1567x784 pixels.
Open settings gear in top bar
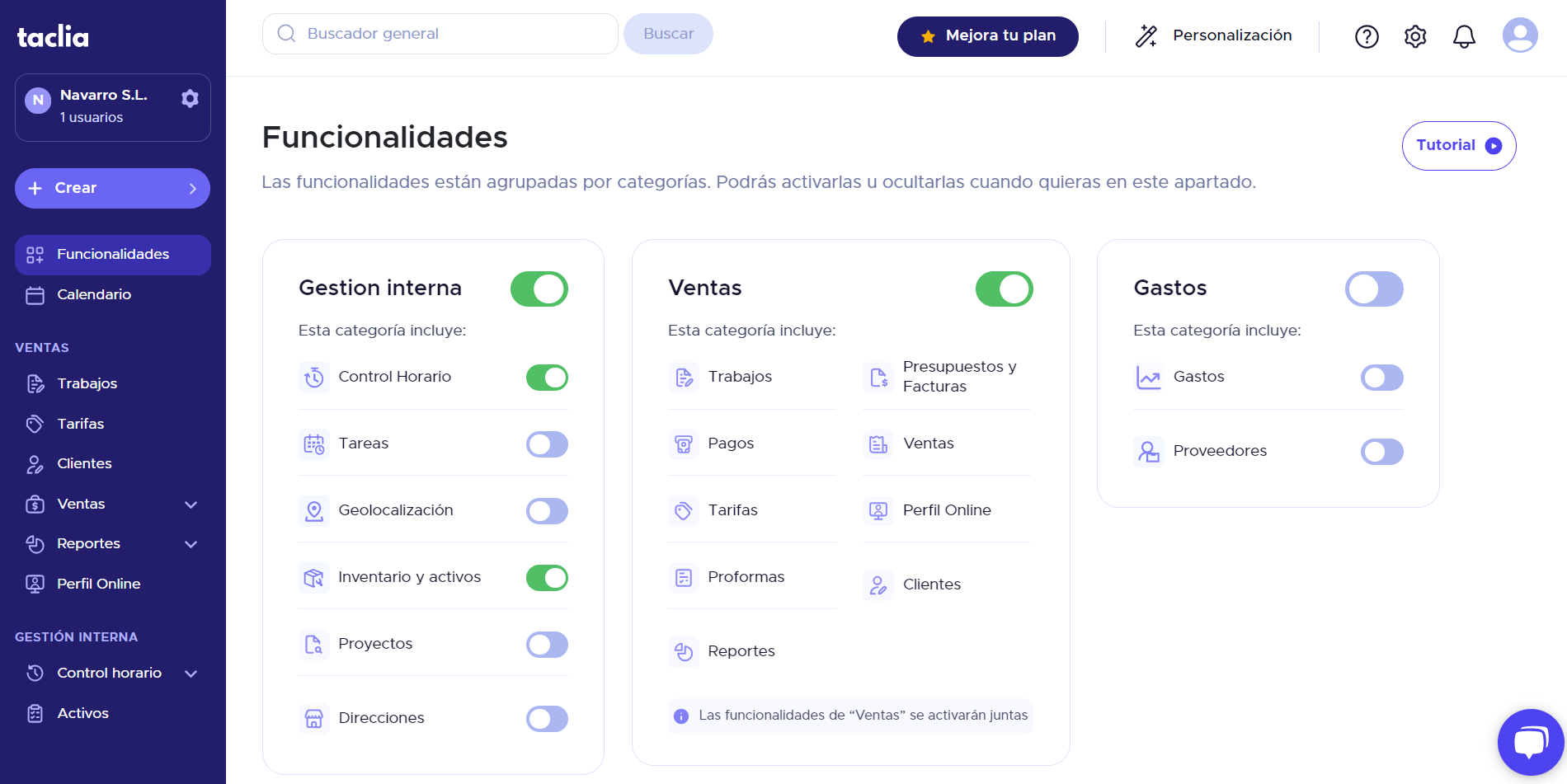pos(1415,36)
